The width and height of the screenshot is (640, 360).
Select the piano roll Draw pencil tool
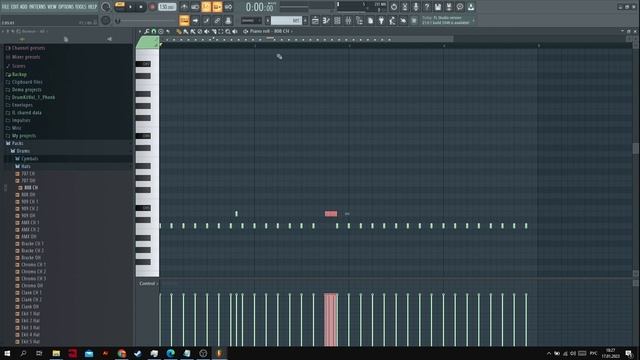[179, 31]
